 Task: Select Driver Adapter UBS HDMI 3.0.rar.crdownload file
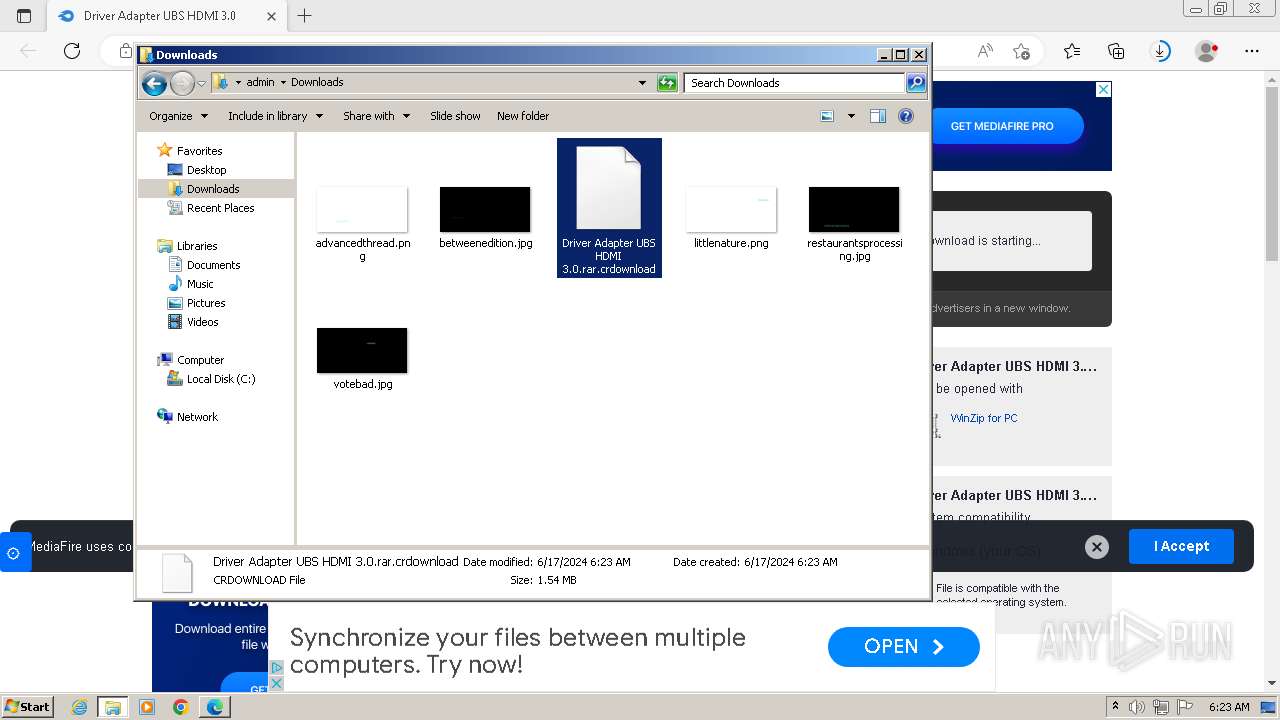coord(609,208)
